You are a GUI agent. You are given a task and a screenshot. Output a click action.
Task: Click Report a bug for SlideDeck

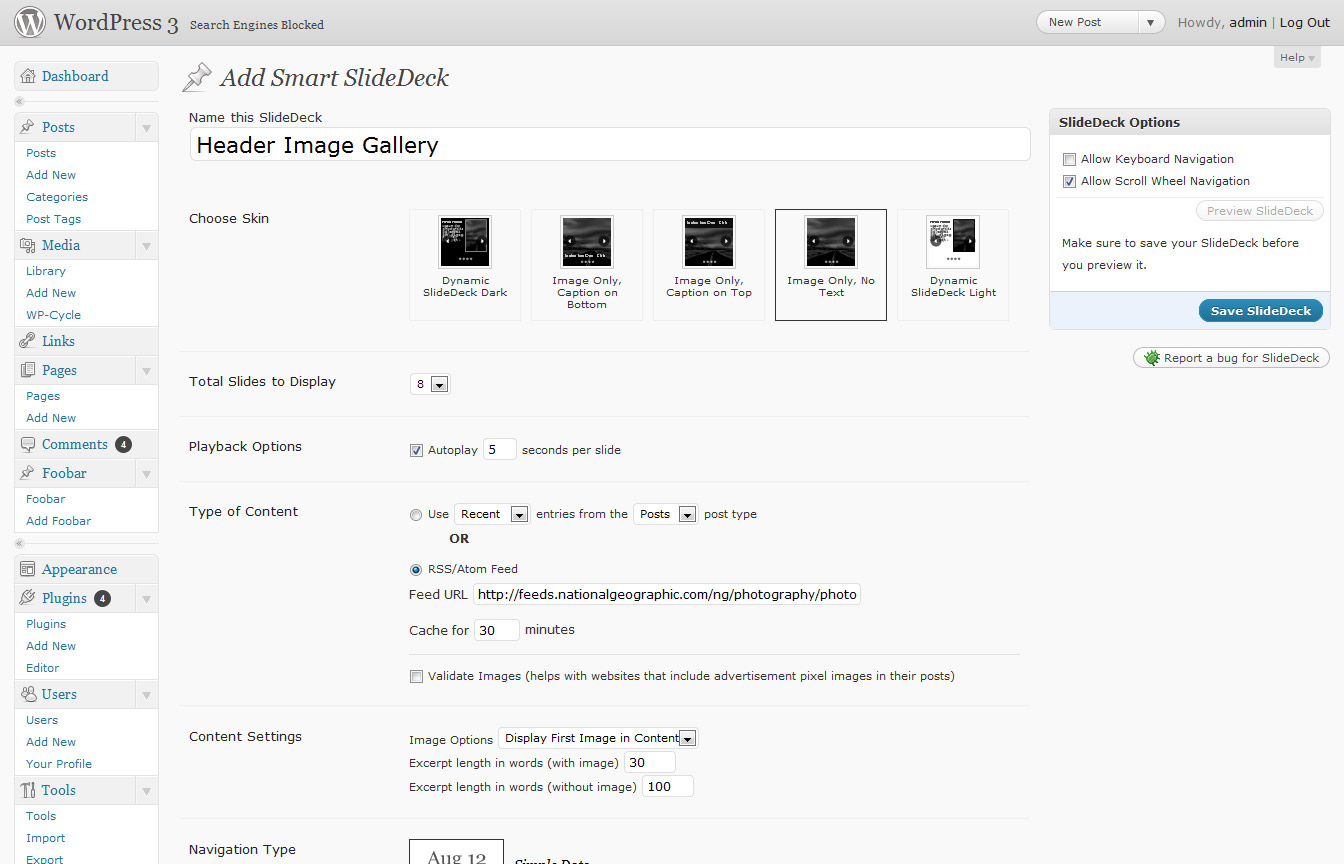pyautogui.click(x=1231, y=358)
